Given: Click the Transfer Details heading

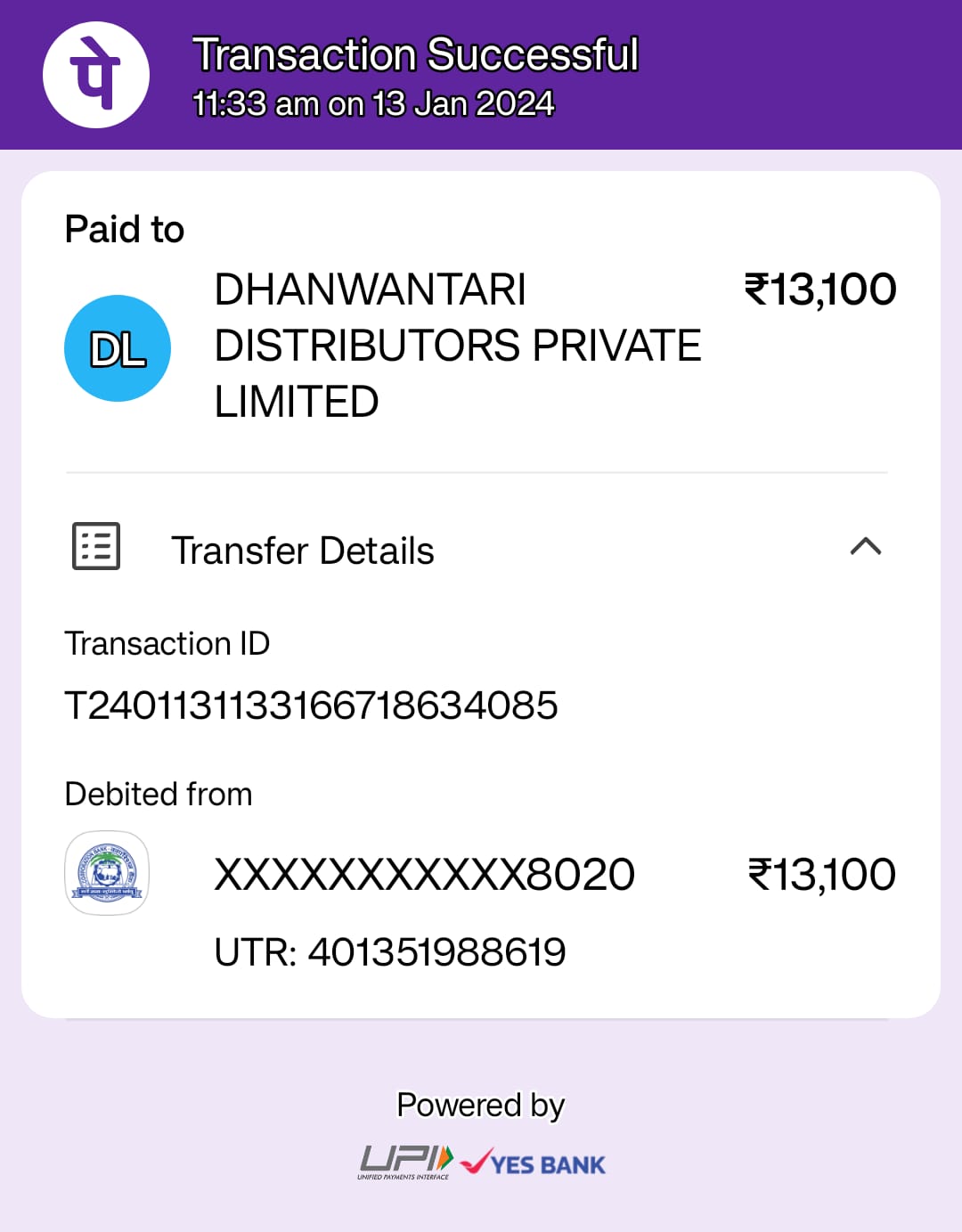Looking at the screenshot, I should pos(303,551).
